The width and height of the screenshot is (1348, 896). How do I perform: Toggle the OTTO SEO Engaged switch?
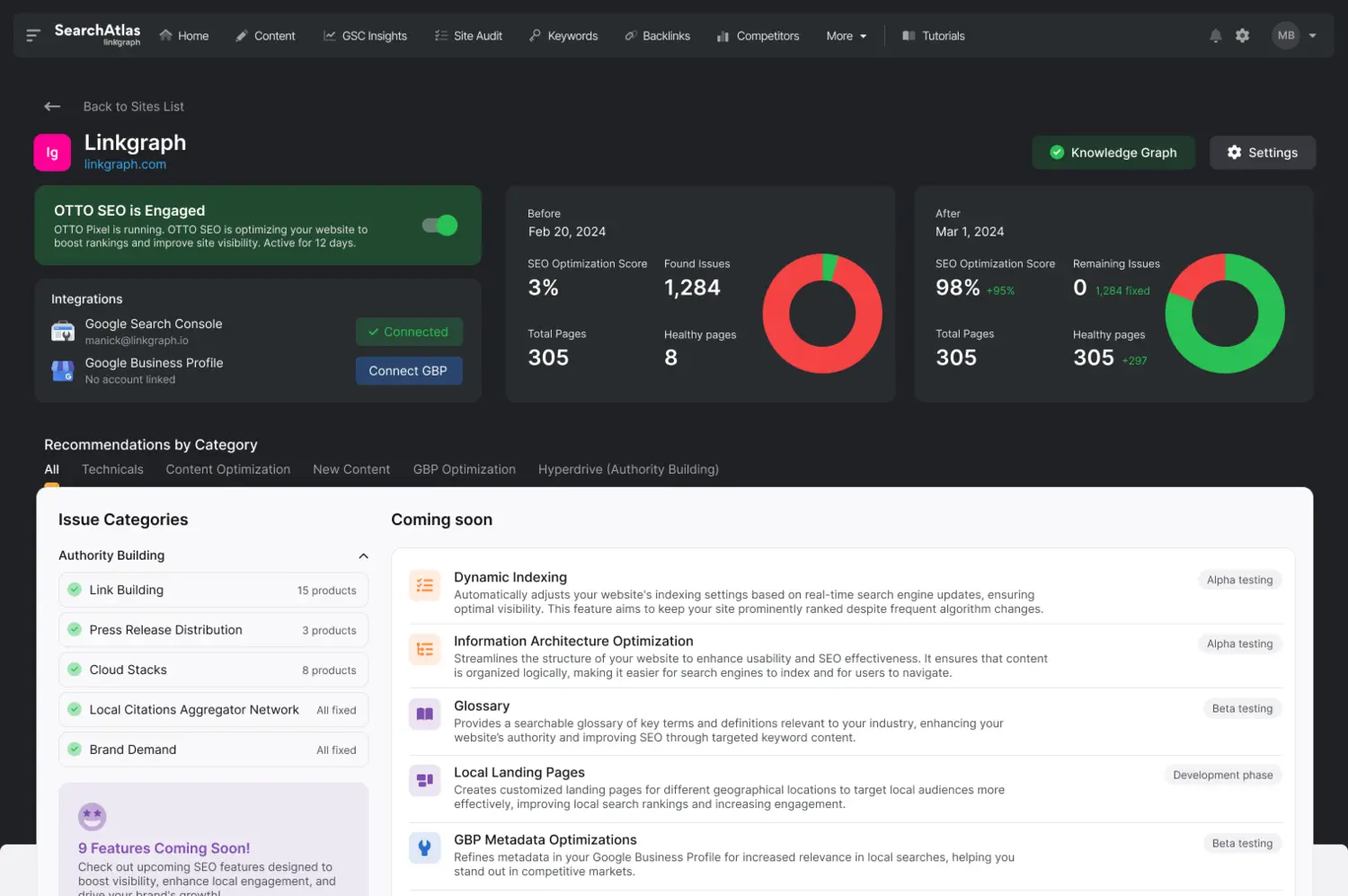pyautogui.click(x=440, y=225)
